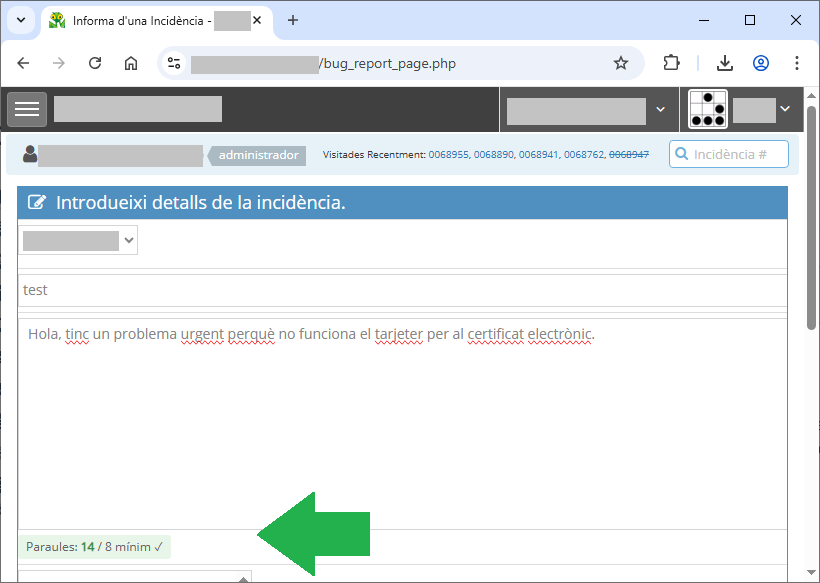The width and height of the screenshot is (820, 583).
Task: Click the back navigation arrow
Action: [x=23, y=63]
